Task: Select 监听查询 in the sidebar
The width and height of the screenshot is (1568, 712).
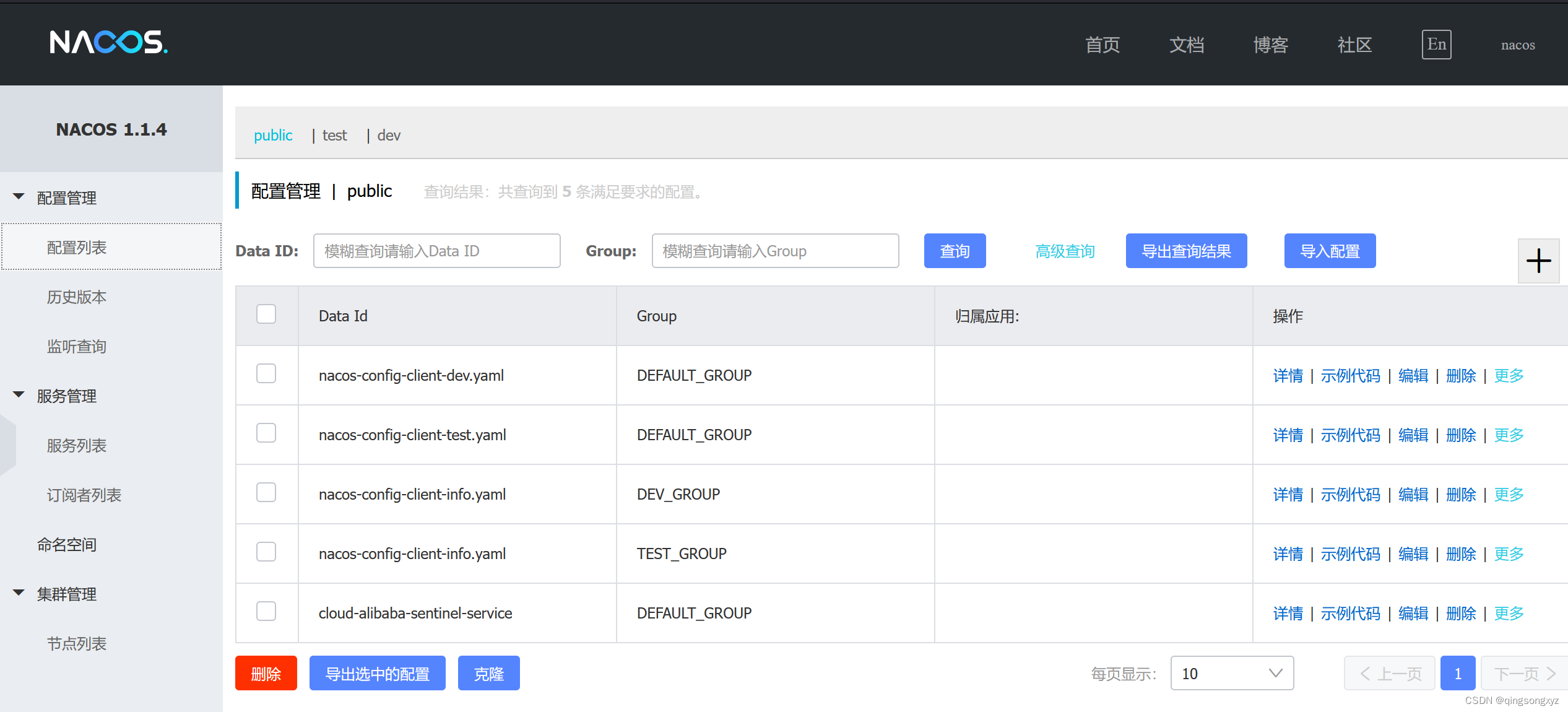Action: pos(77,347)
